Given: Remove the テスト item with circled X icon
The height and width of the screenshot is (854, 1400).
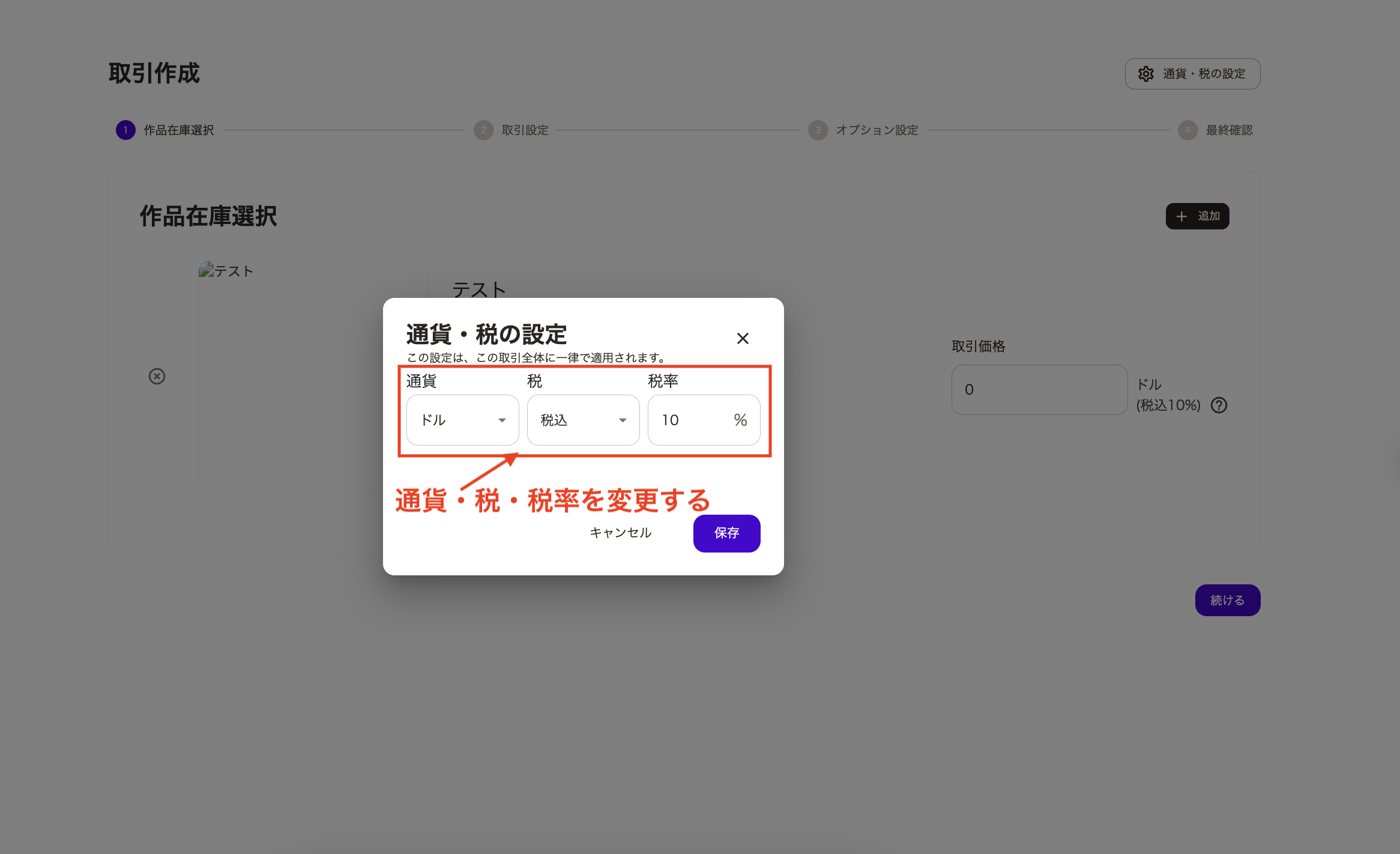Looking at the screenshot, I should (157, 376).
